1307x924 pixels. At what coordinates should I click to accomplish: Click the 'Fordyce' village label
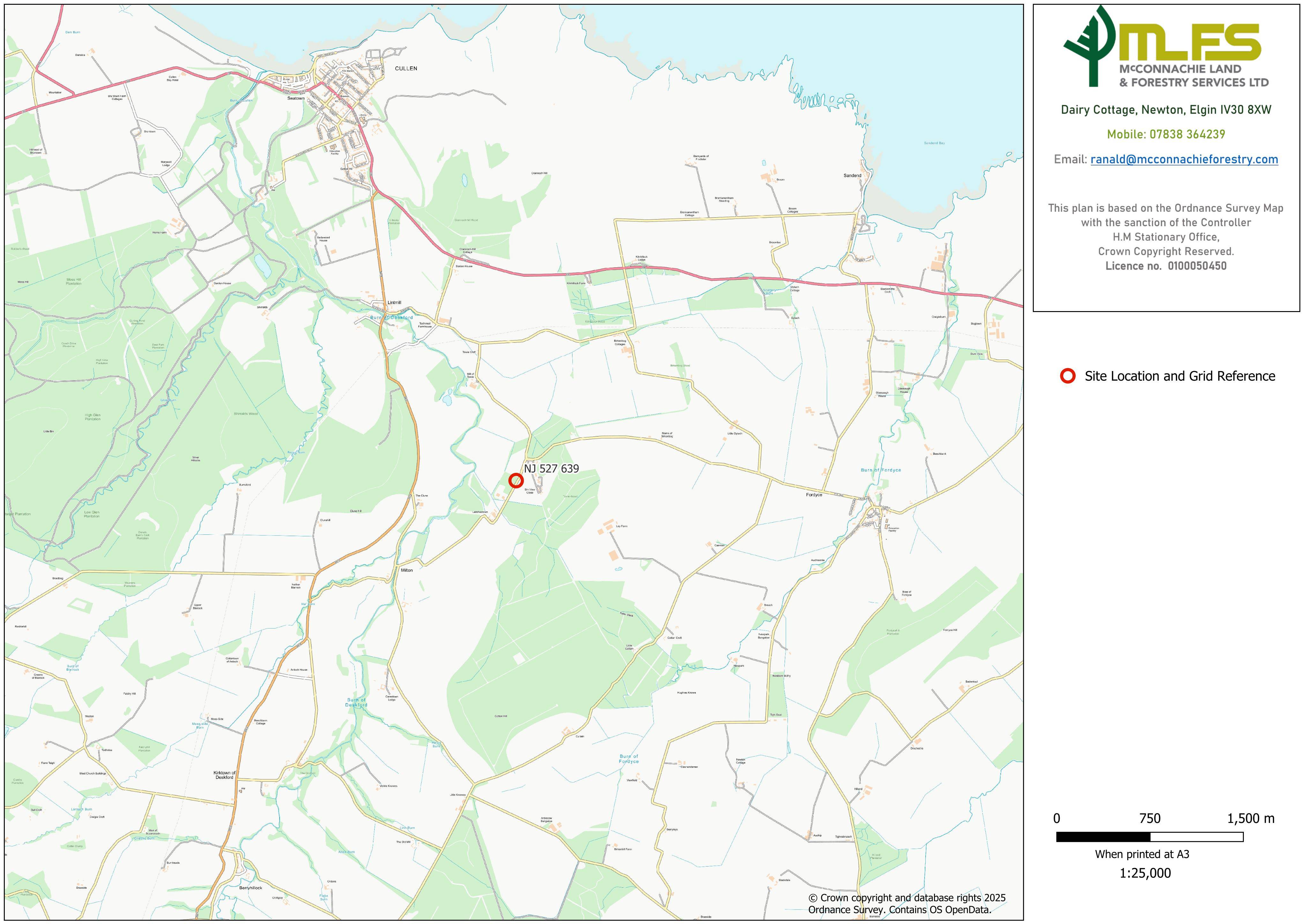pos(814,495)
